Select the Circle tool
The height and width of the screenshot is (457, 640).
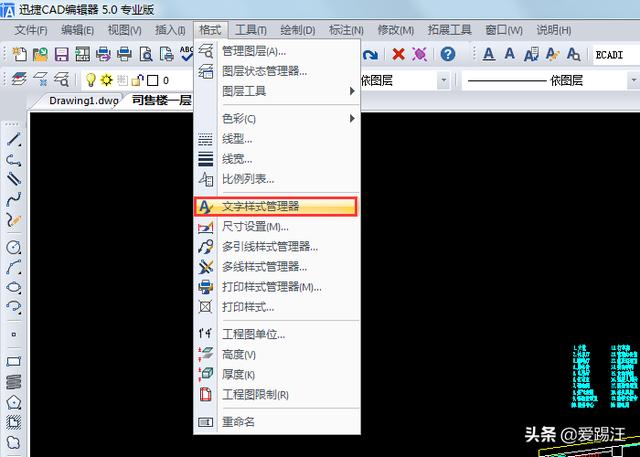click(13, 247)
